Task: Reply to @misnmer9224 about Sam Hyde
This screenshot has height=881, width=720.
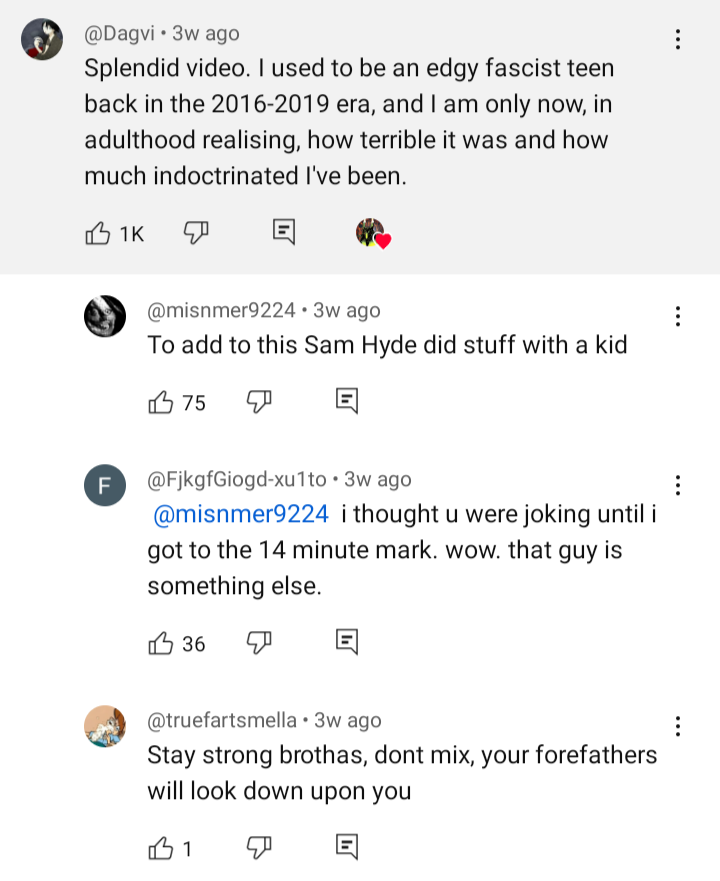Action: (346, 402)
